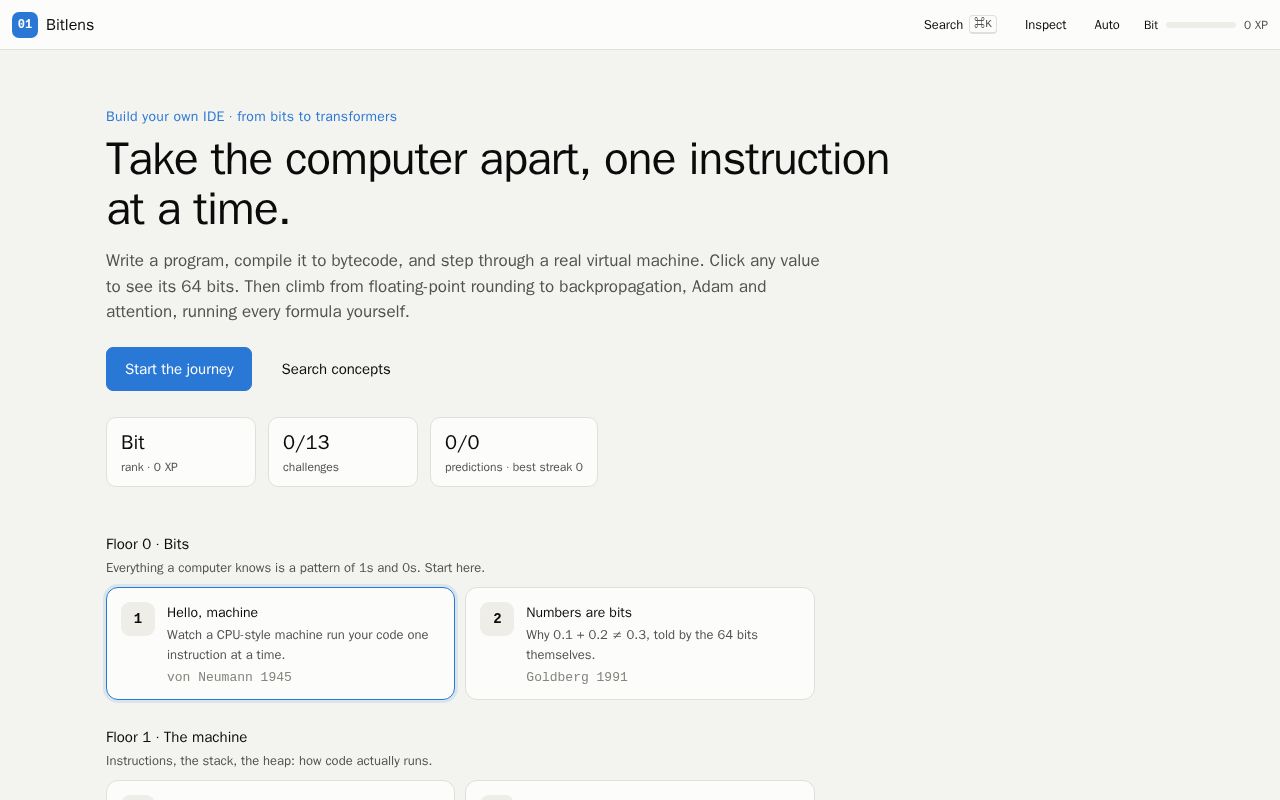Click the ⌘K shortcut badge

(x=983, y=24)
